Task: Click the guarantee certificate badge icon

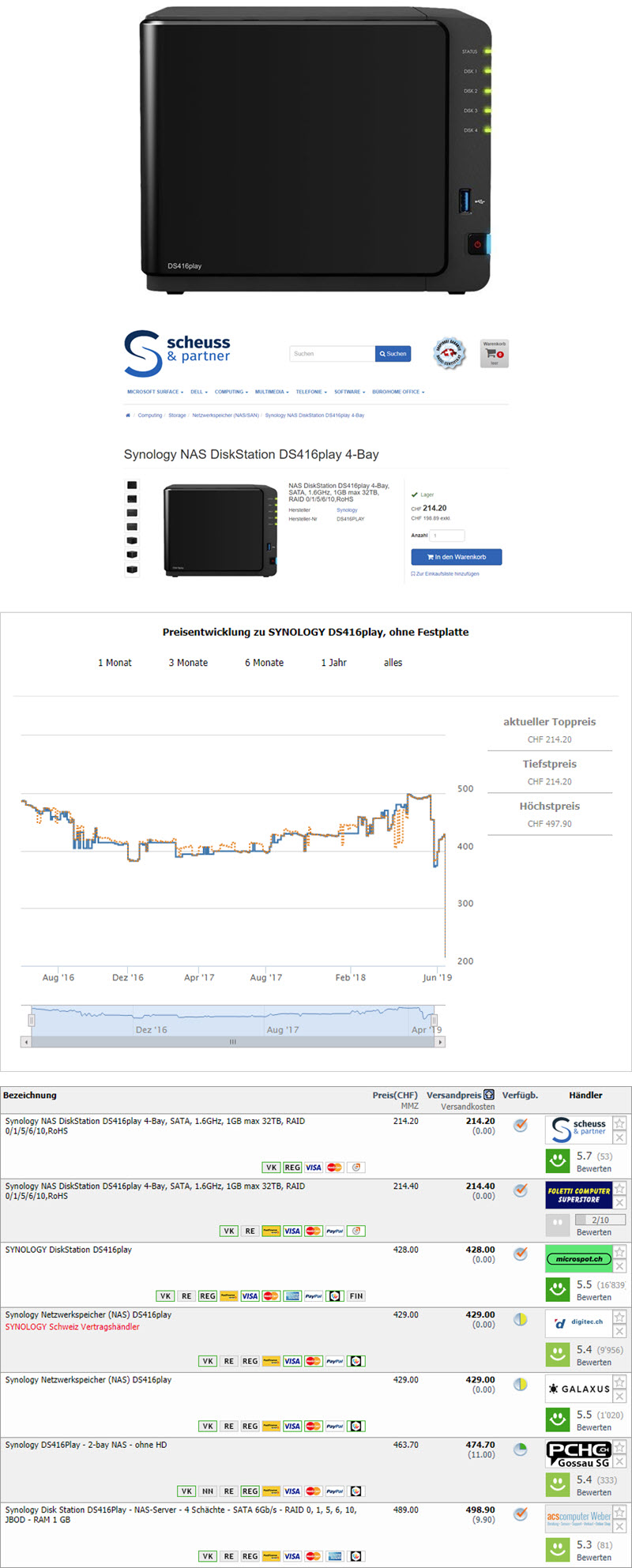Action: coord(449,353)
